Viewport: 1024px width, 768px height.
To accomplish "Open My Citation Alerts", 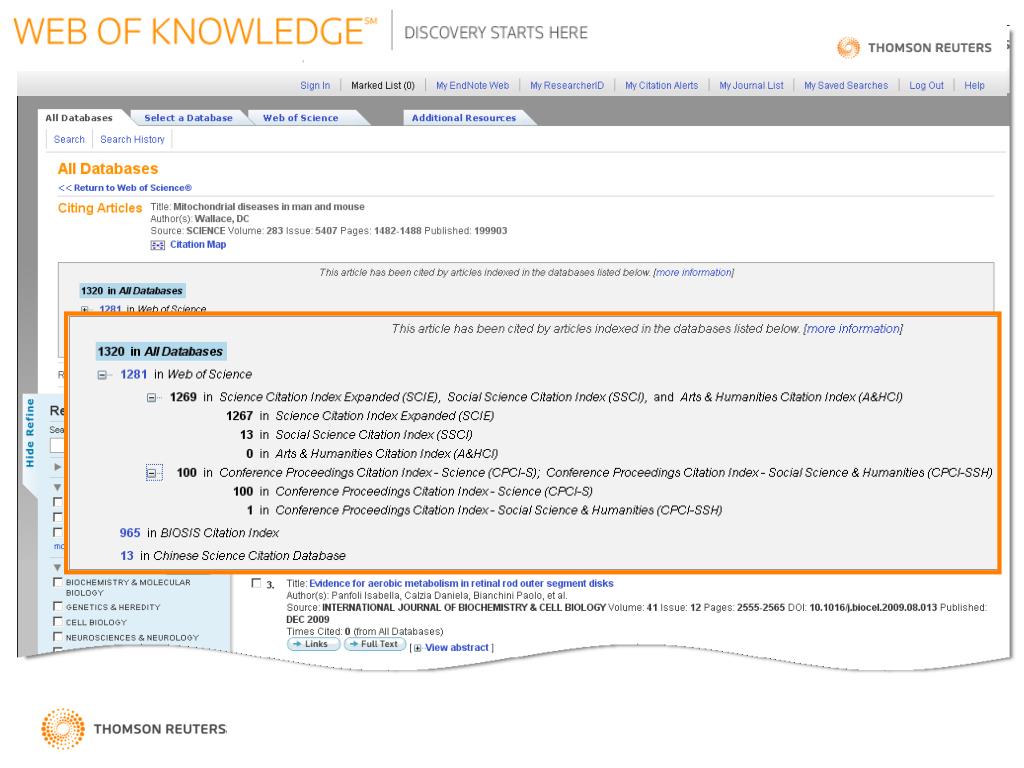I will 662,86.
